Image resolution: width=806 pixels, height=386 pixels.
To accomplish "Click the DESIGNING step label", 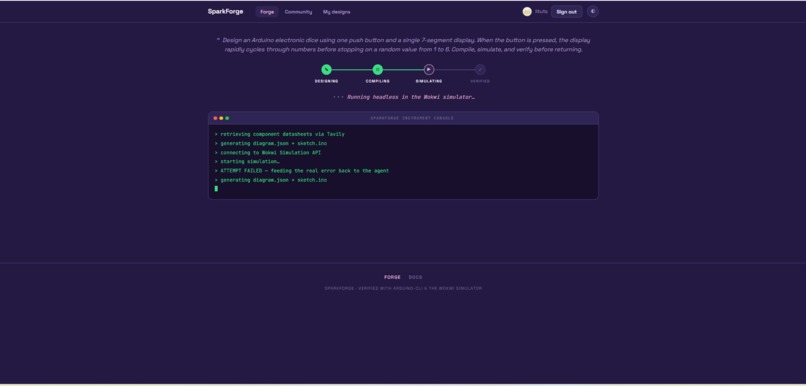I will pyautogui.click(x=326, y=81).
